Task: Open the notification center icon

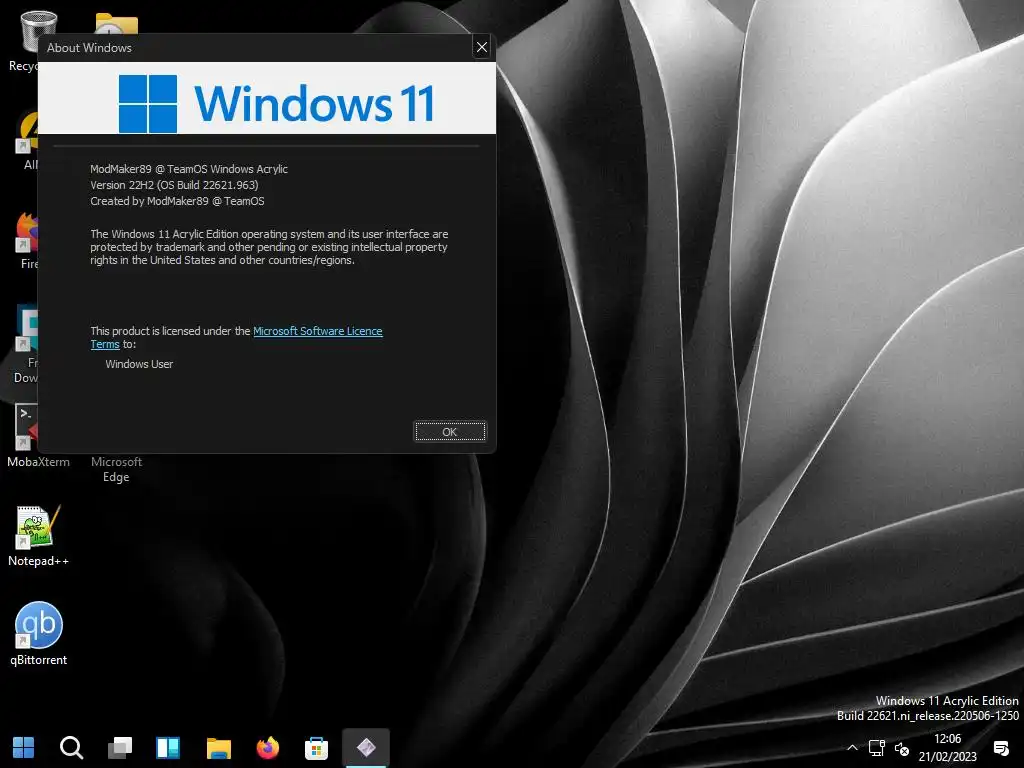Action: coord(1000,748)
